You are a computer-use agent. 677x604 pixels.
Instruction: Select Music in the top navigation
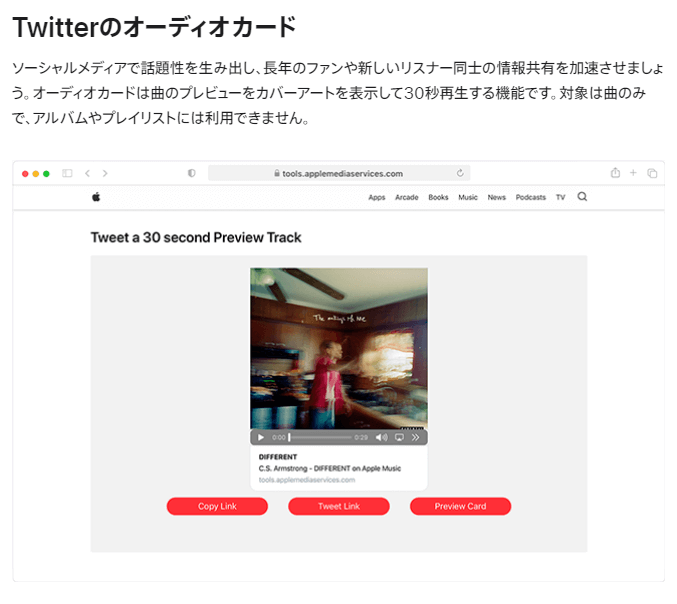[468, 197]
